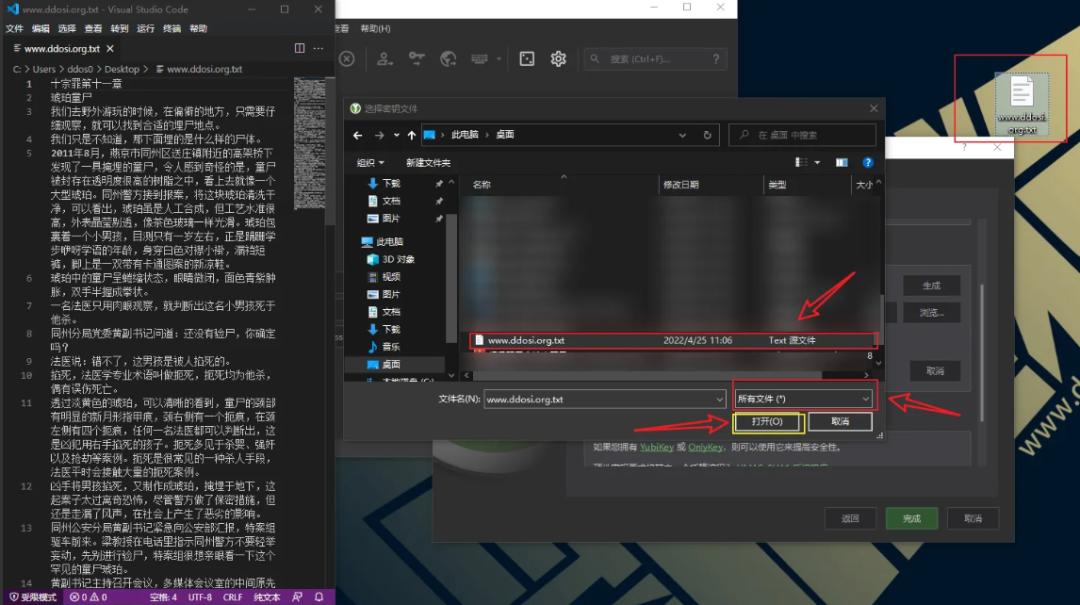Open the notifications bell in VS Code status bar
This screenshot has width=1080, height=605.
coord(319,597)
